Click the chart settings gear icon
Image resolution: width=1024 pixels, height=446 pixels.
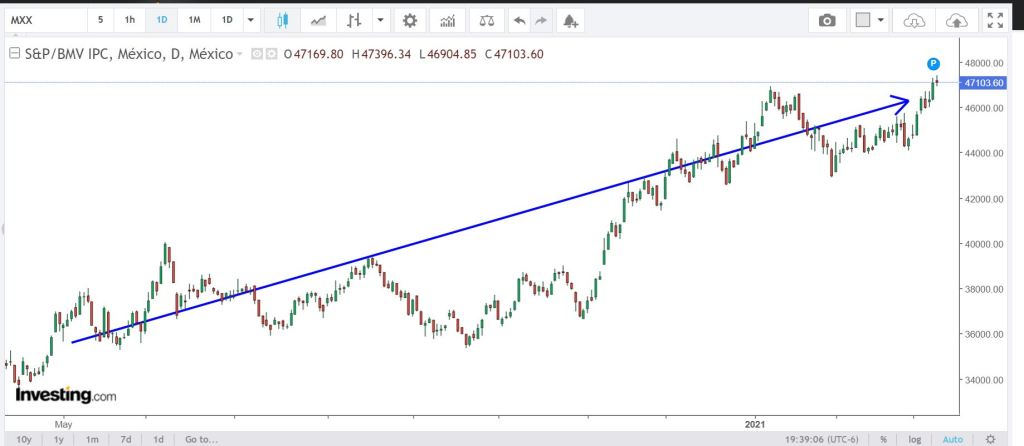click(x=409, y=20)
